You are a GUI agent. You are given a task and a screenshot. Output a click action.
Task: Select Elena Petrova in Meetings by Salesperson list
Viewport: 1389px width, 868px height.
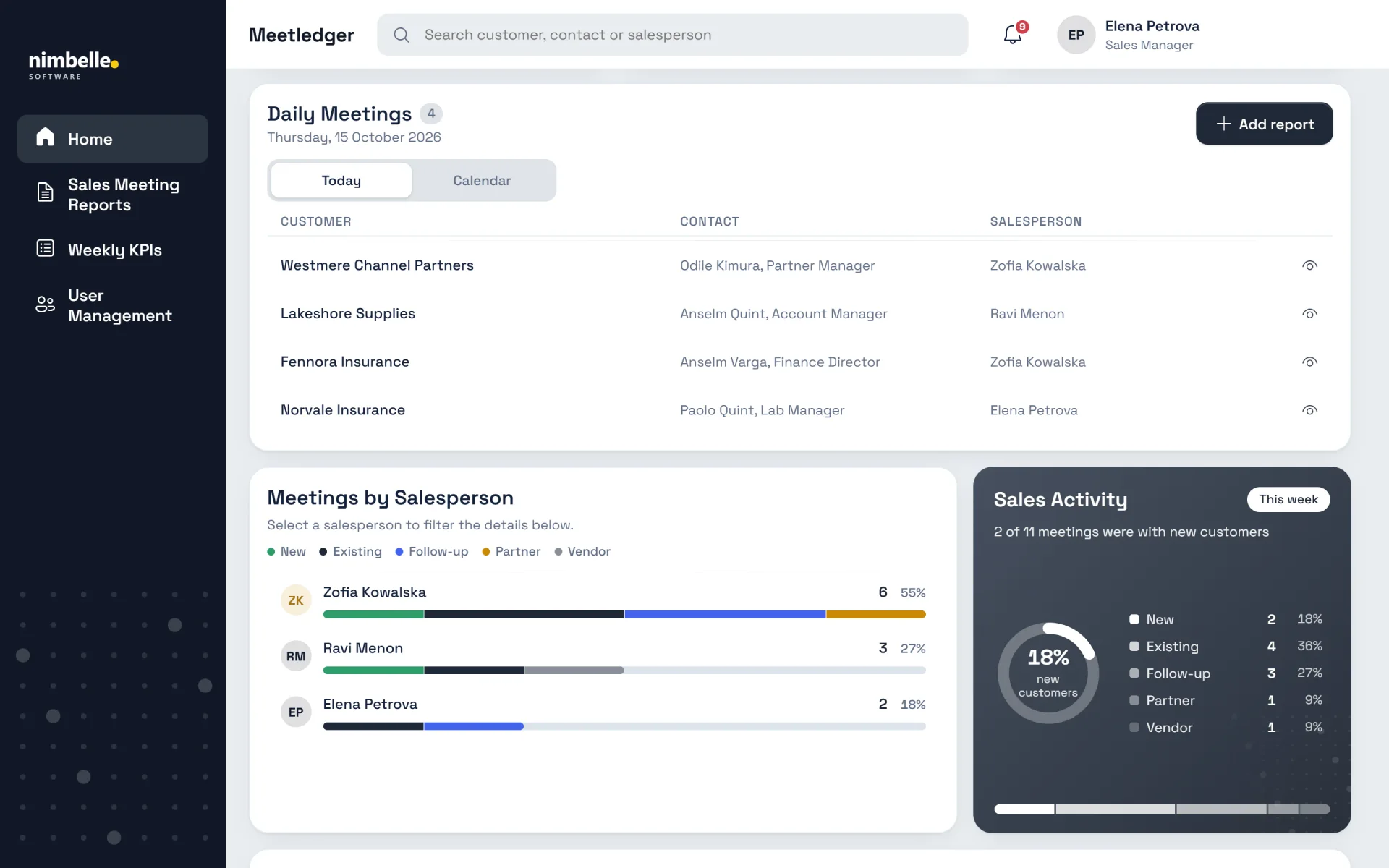coord(603,712)
